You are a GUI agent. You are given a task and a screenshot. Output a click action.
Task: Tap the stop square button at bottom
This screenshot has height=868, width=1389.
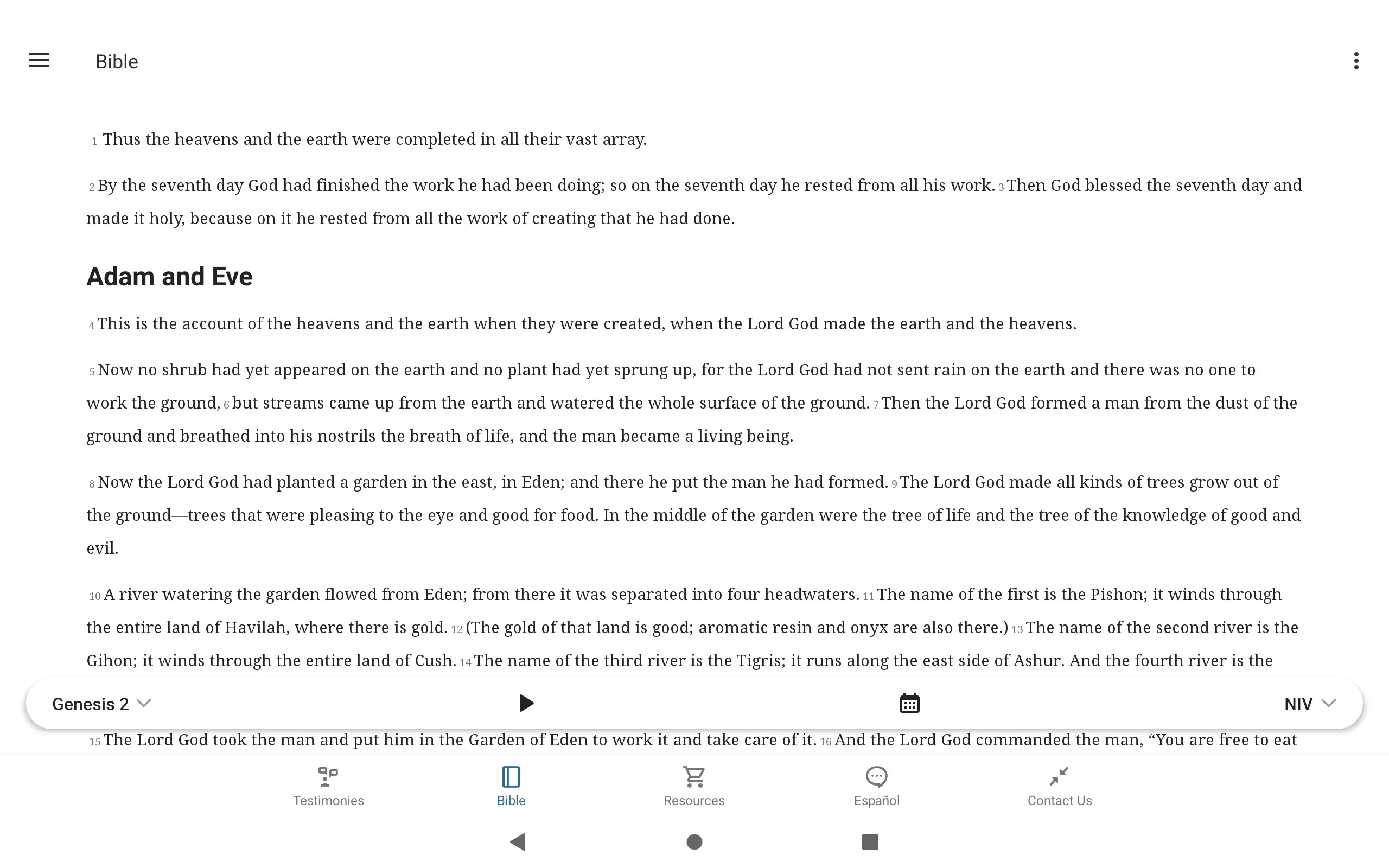867,841
